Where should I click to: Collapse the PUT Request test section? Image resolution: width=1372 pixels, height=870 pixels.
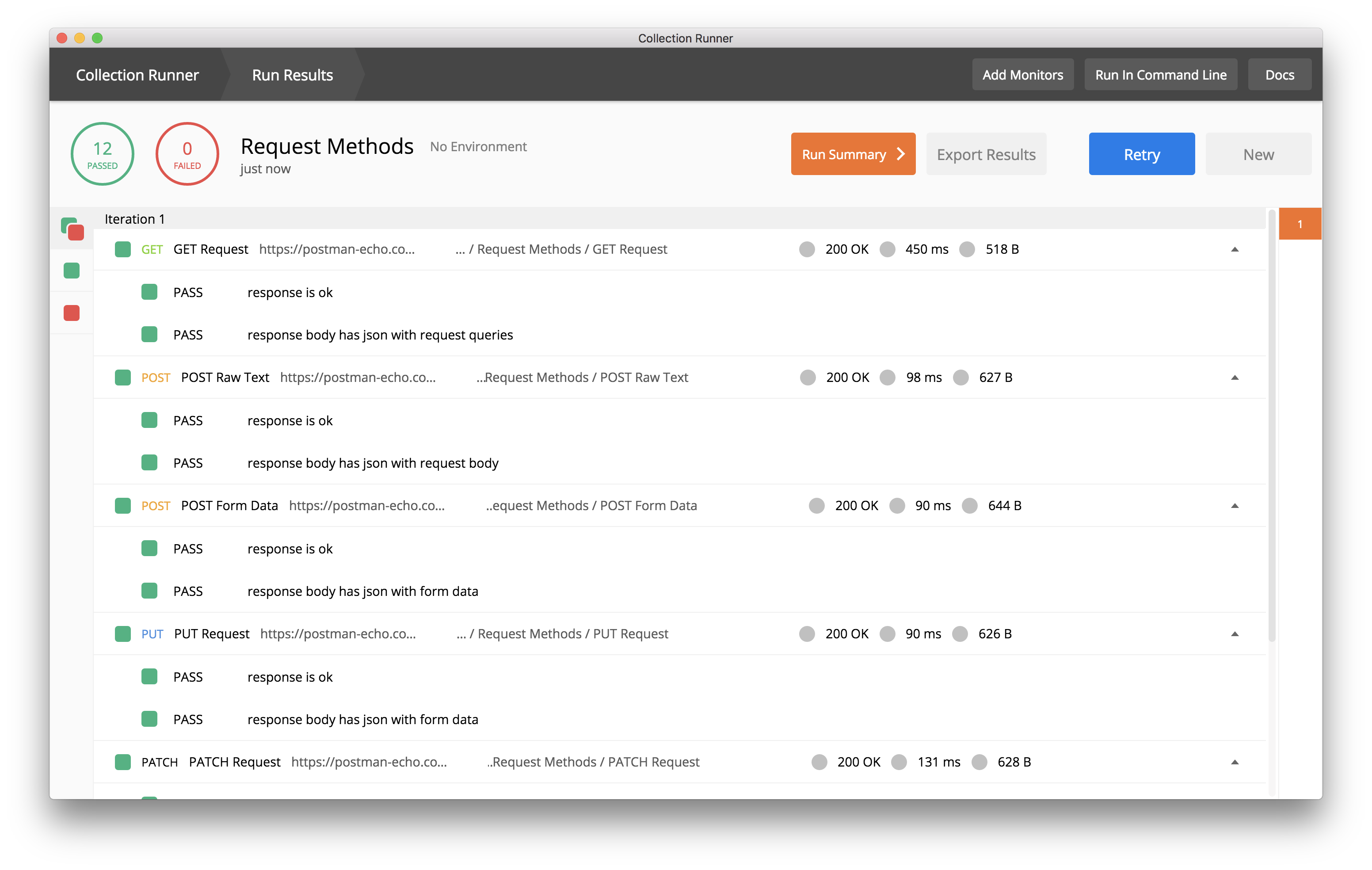point(1235,633)
